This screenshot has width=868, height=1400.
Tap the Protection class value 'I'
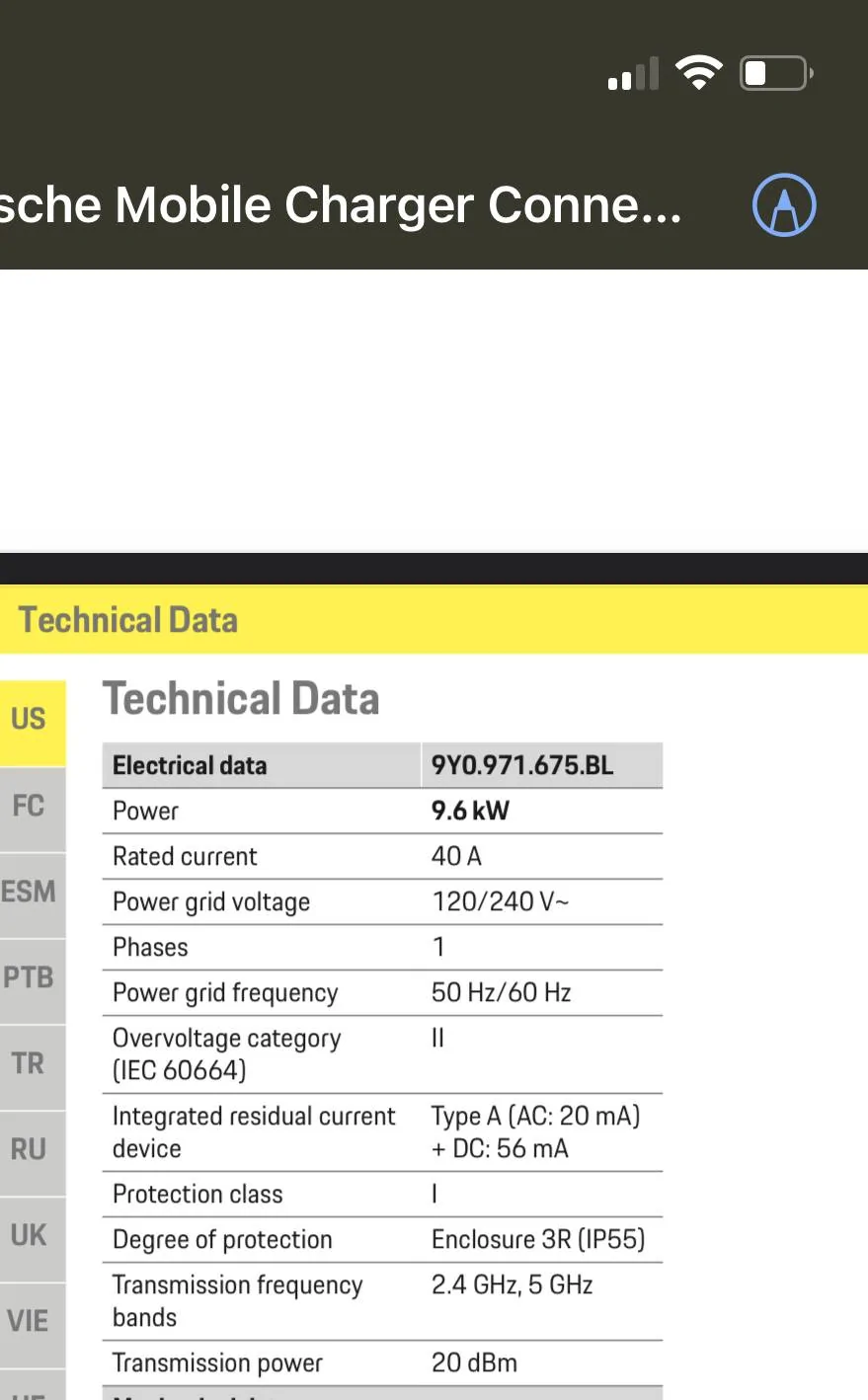434,1195
